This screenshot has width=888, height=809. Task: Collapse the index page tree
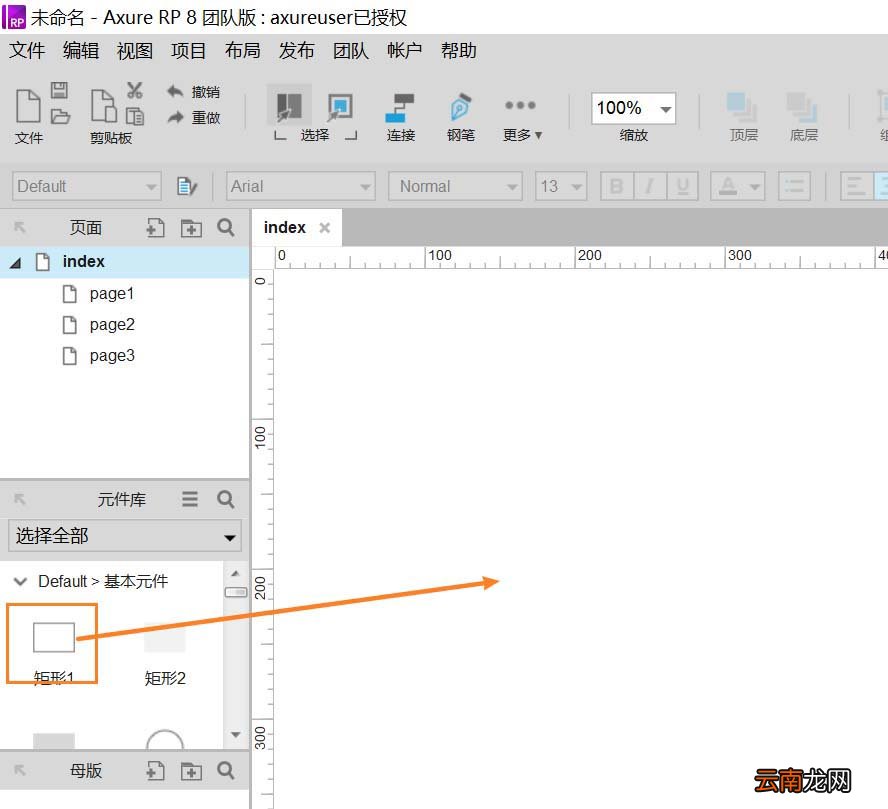pos(16,263)
